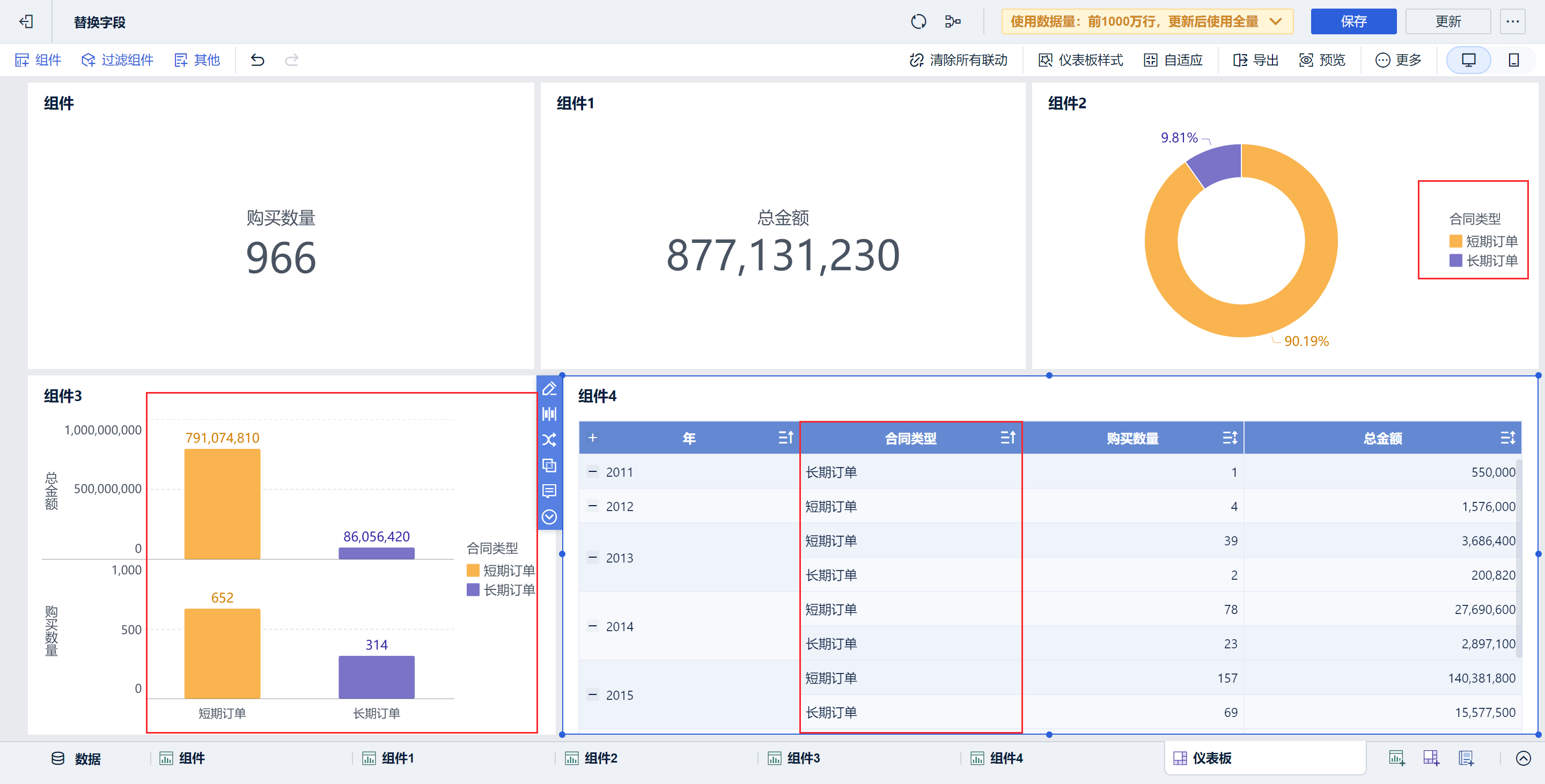Click the back/exit icon at top left

(x=26, y=22)
